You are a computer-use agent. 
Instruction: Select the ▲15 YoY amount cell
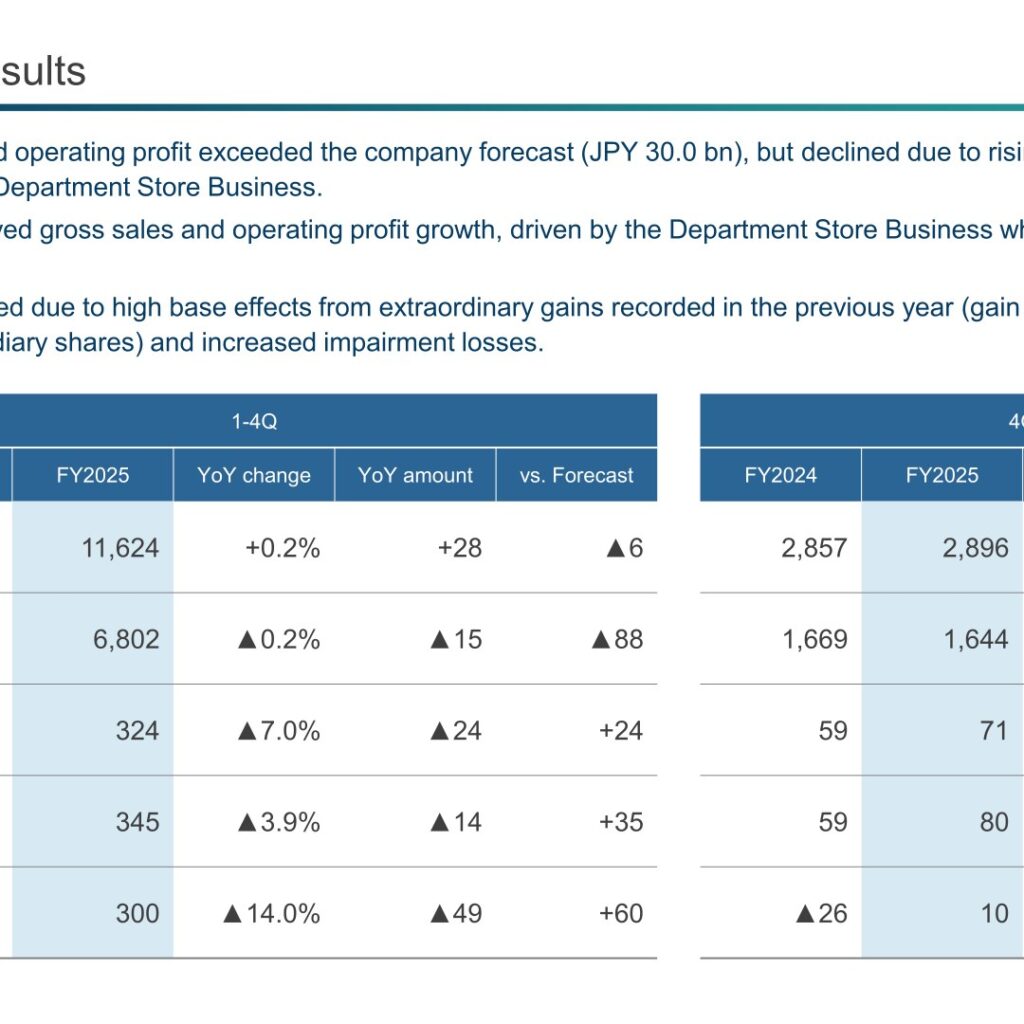coord(456,639)
